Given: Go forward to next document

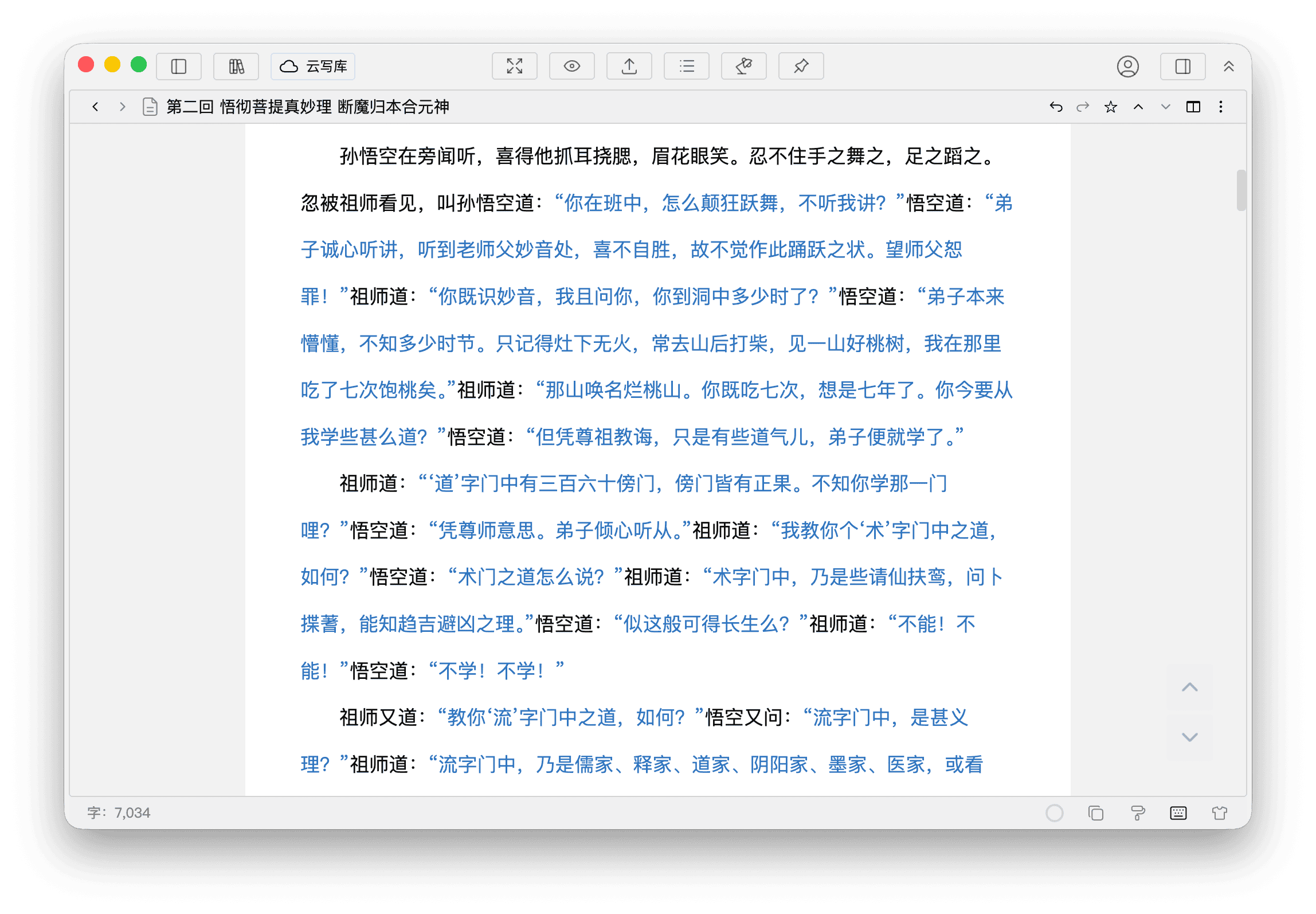Looking at the screenshot, I should coord(122,107).
